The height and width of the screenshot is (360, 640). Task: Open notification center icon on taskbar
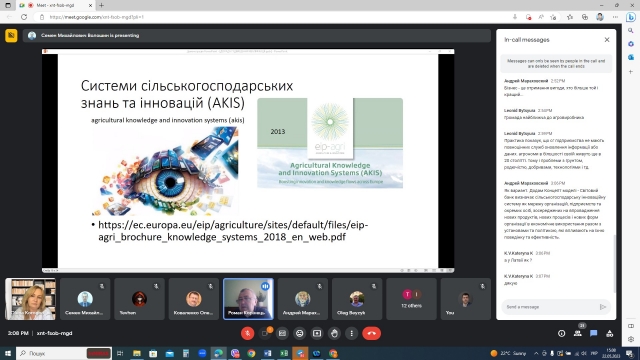630,353
